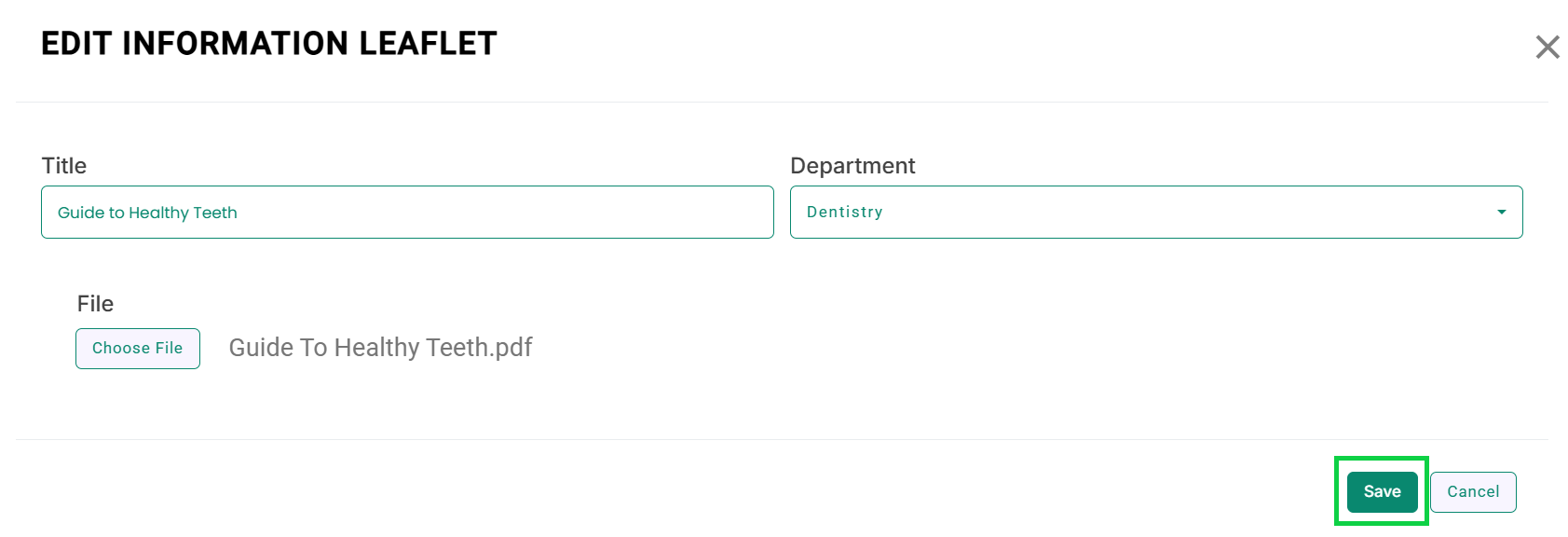
Task: Click the Department field label
Action: point(852,166)
